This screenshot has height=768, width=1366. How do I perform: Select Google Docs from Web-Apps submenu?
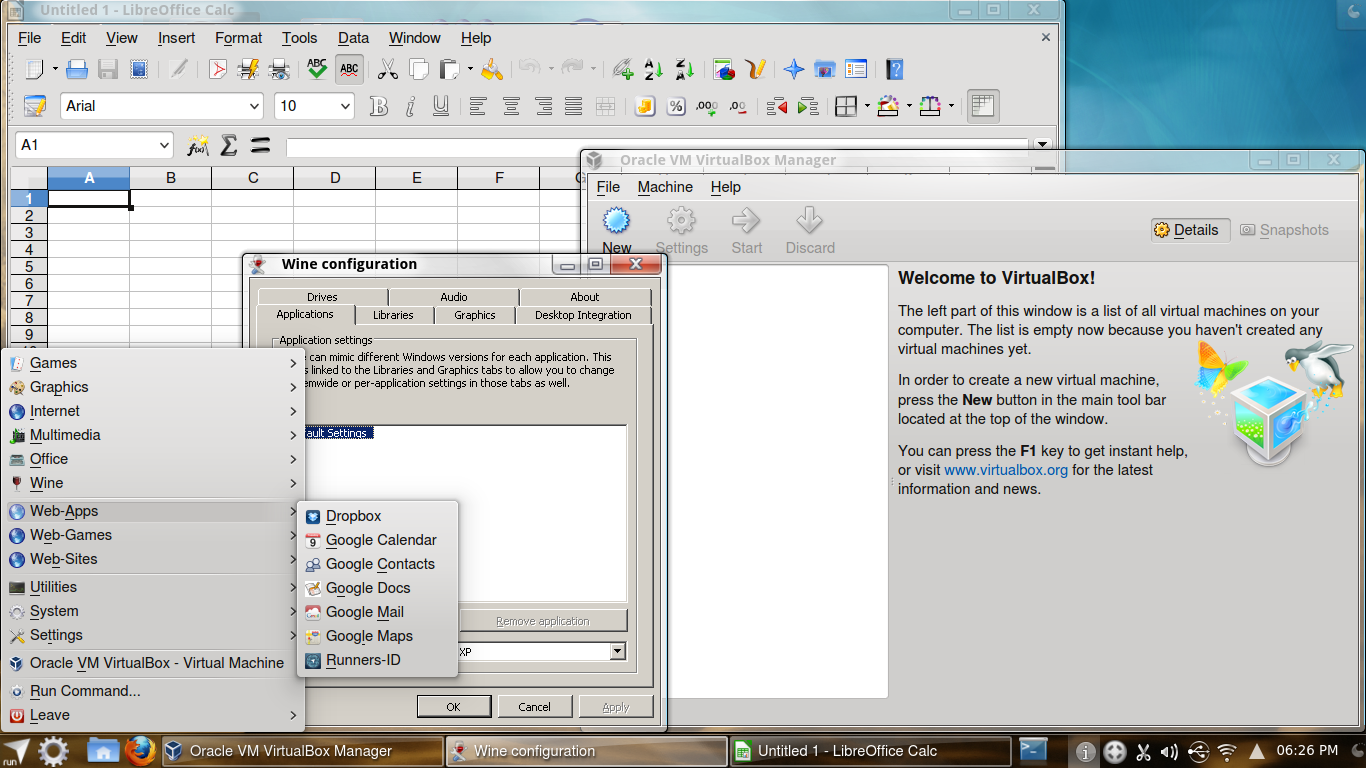378,588
